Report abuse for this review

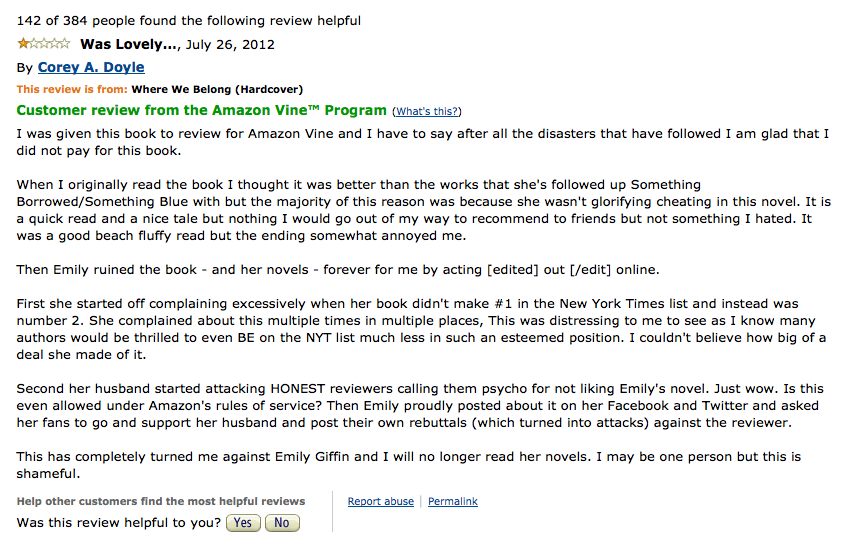(x=380, y=502)
